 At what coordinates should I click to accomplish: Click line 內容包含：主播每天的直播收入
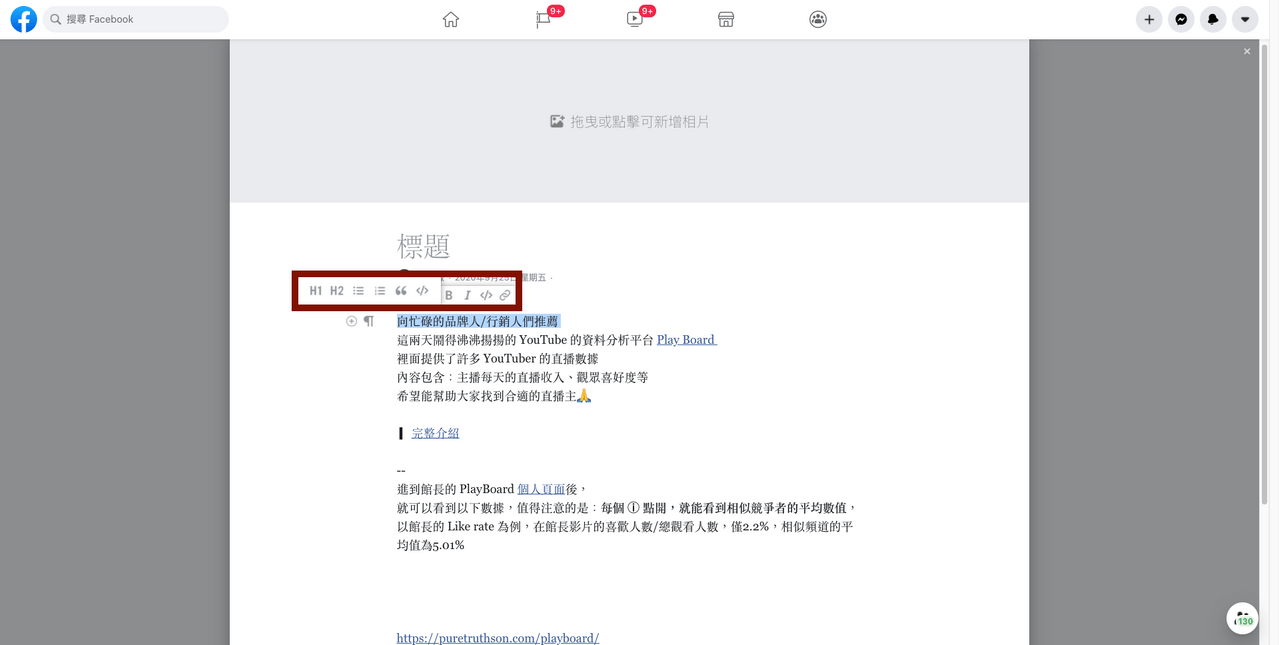pos(523,377)
